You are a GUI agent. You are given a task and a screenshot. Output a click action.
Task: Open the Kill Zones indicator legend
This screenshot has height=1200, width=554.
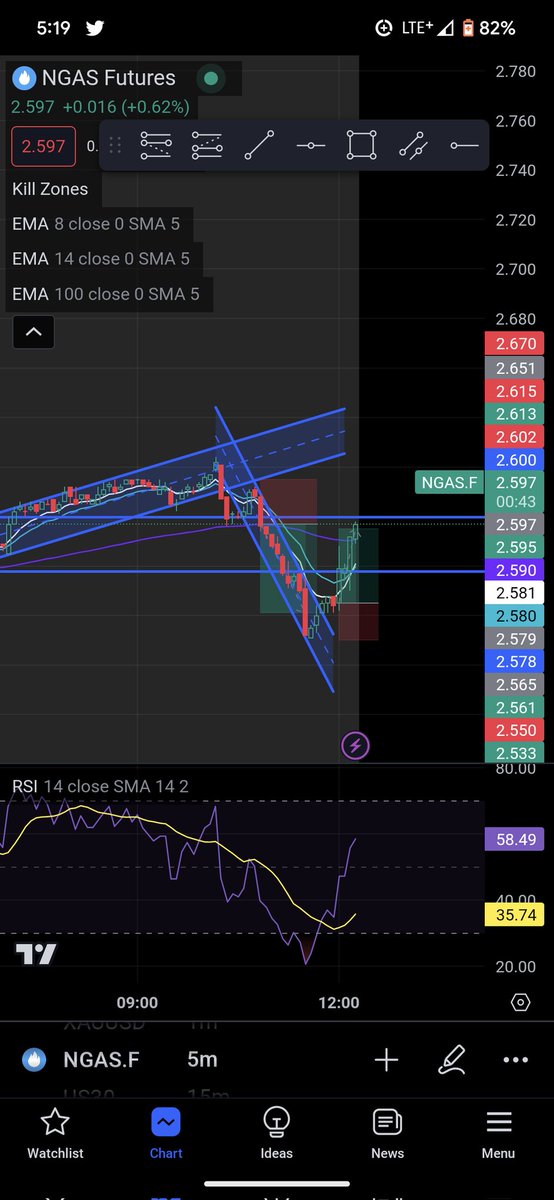pyautogui.click(x=50, y=189)
